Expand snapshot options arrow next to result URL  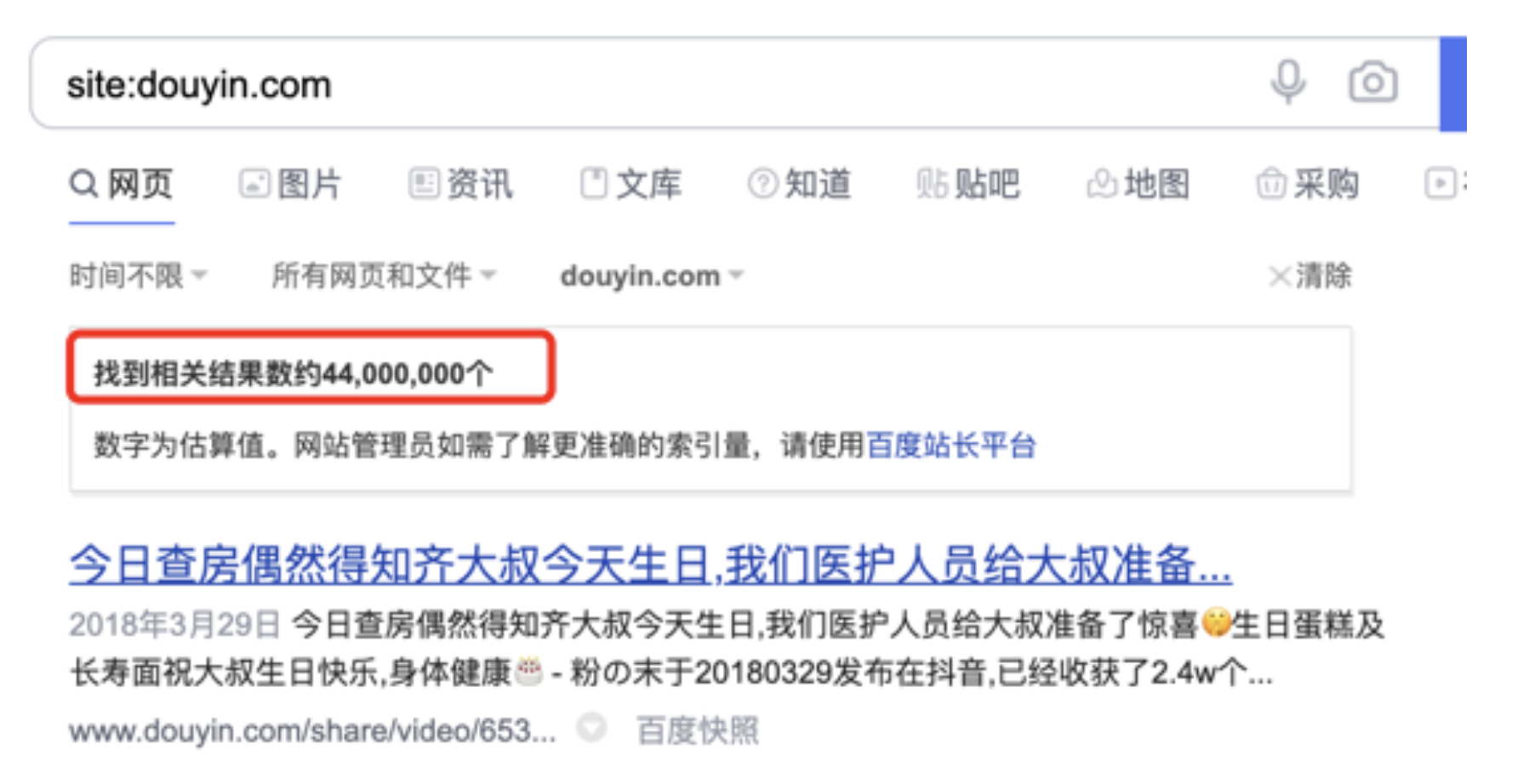pos(593,729)
